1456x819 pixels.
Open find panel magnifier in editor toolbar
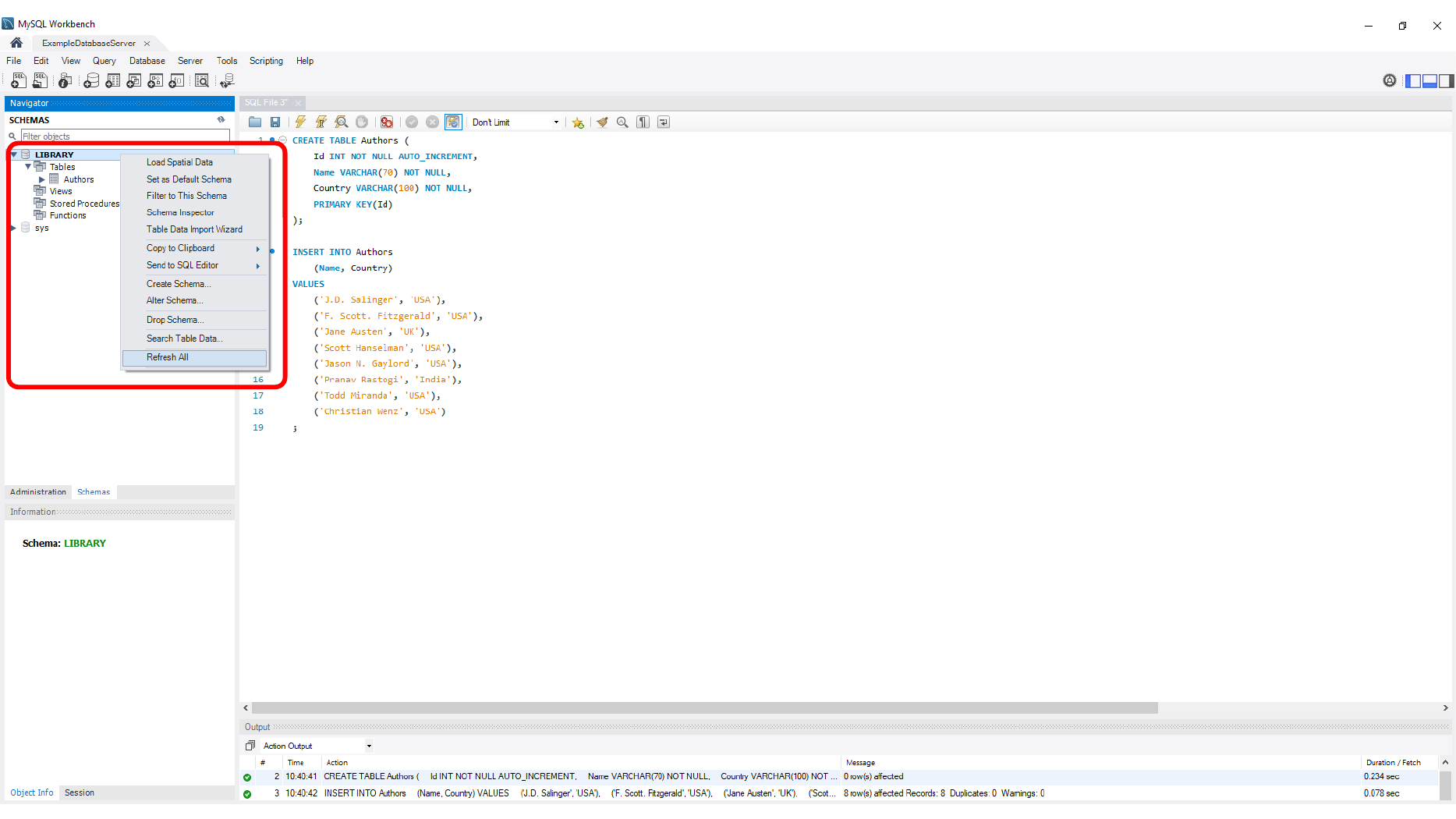click(622, 122)
